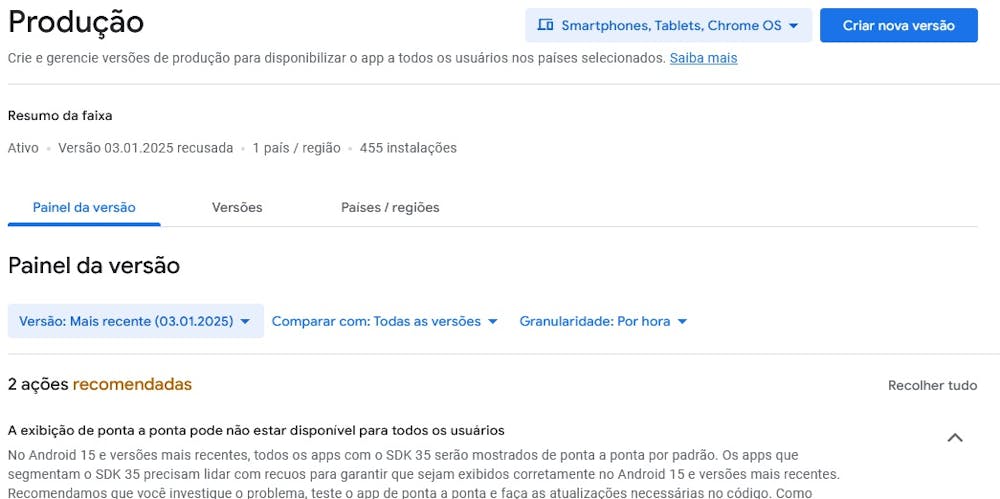Click the arrow on the Versão filter chip

coord(245,322)
